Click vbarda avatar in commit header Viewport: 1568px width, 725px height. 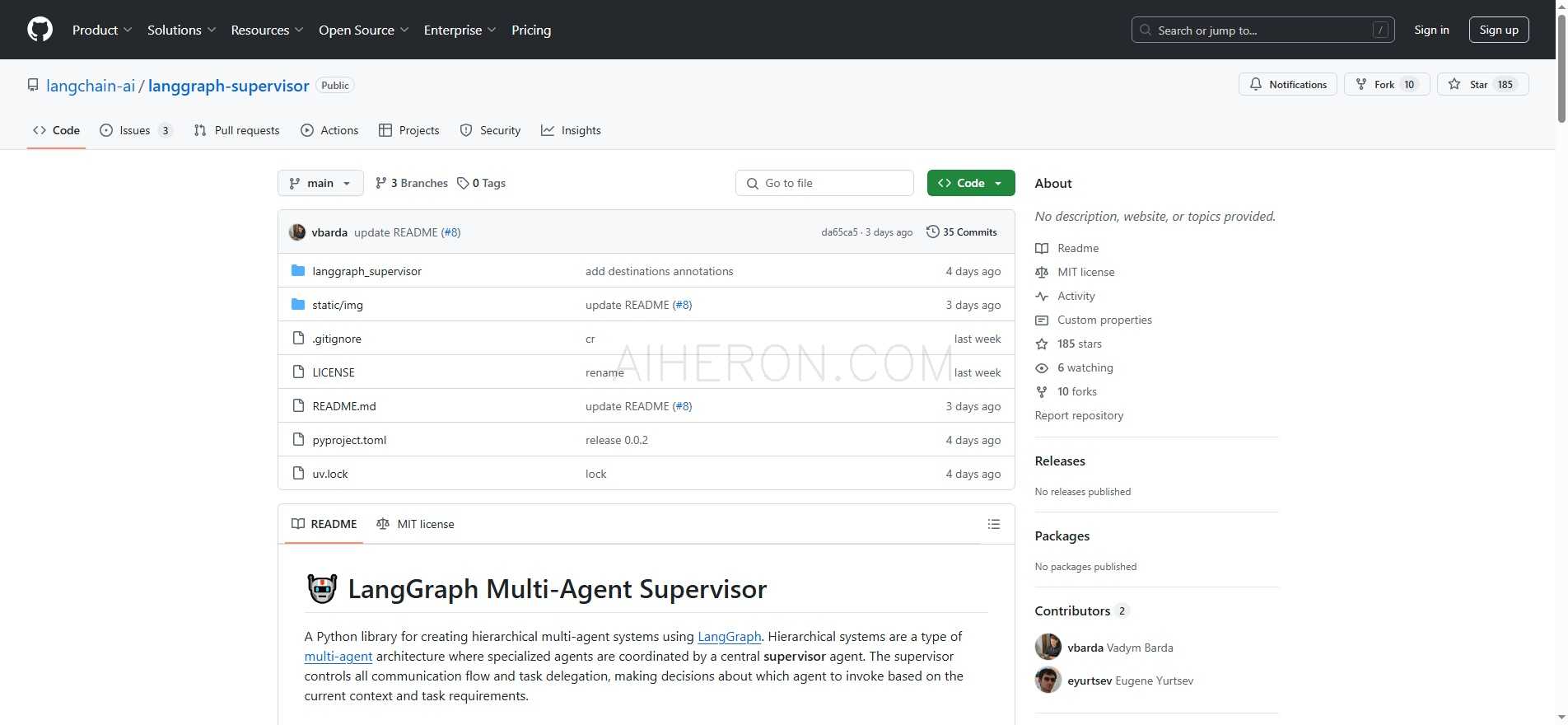pos(297,232)
